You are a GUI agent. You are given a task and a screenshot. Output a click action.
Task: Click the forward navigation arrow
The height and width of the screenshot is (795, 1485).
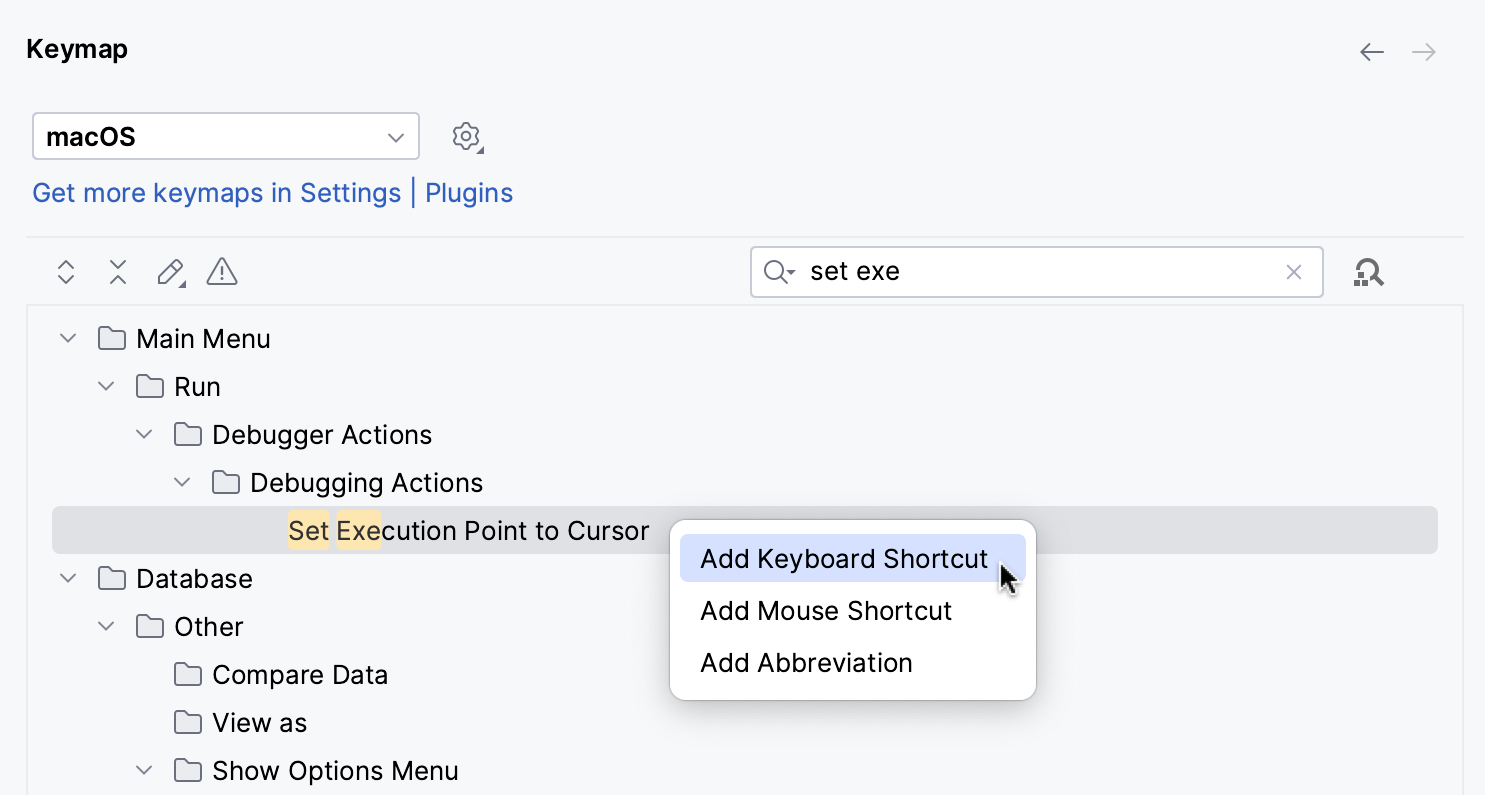click(x=1424, y=51)
